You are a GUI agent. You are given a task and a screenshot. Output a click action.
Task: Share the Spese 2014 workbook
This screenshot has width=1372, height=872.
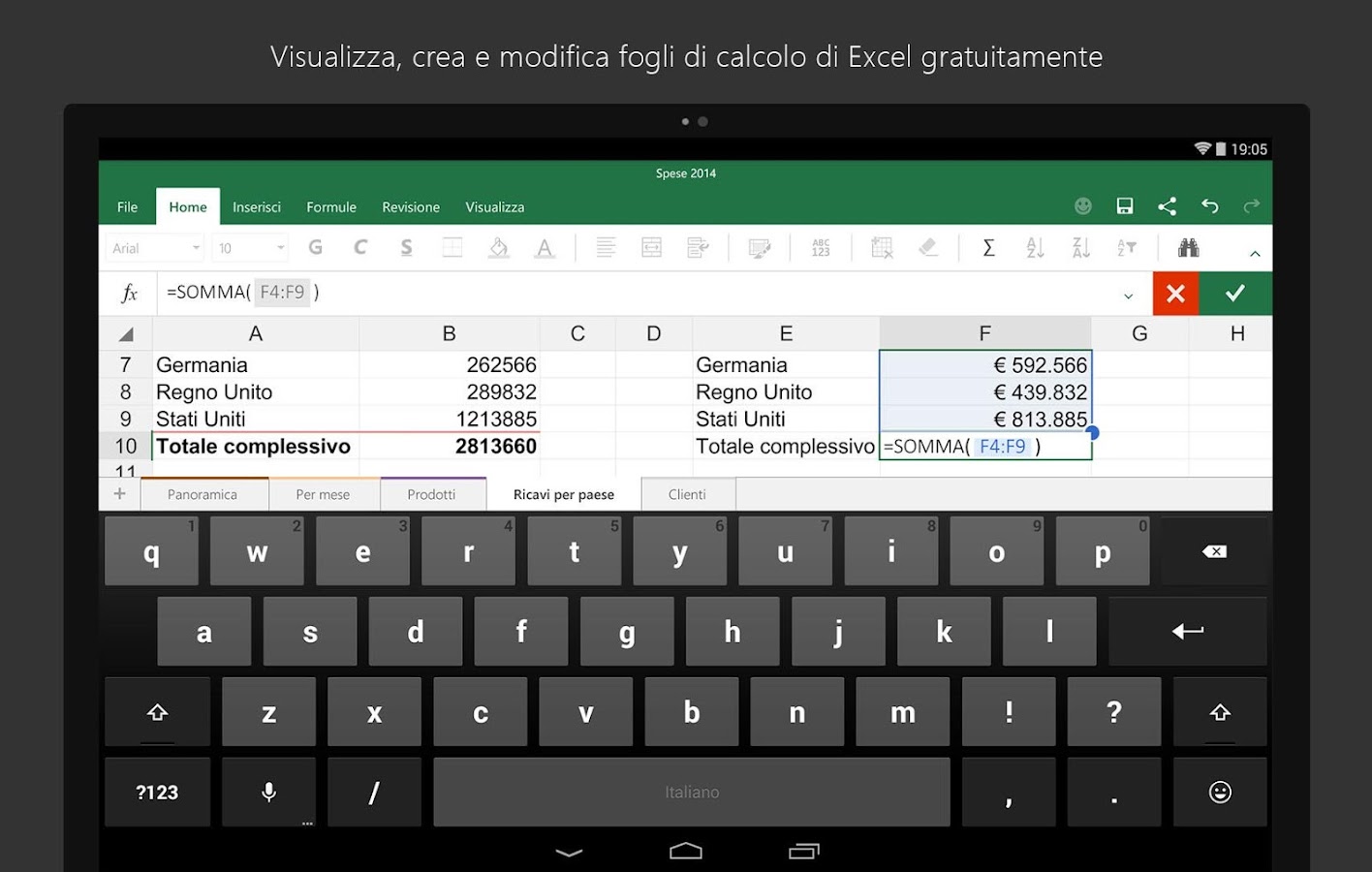pyautogui.click(x=1168, y=206)
